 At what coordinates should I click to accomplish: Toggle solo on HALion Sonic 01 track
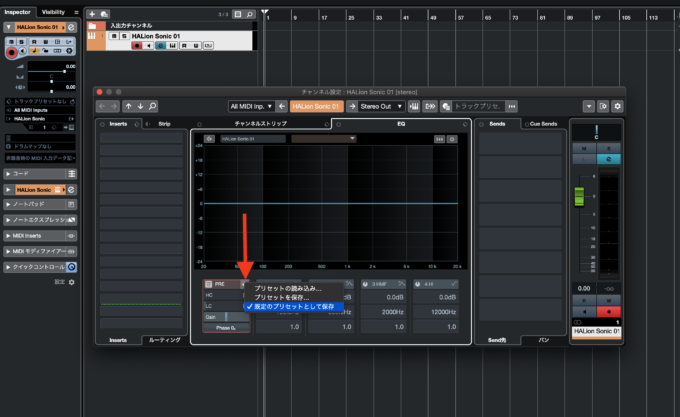(124, 36)
